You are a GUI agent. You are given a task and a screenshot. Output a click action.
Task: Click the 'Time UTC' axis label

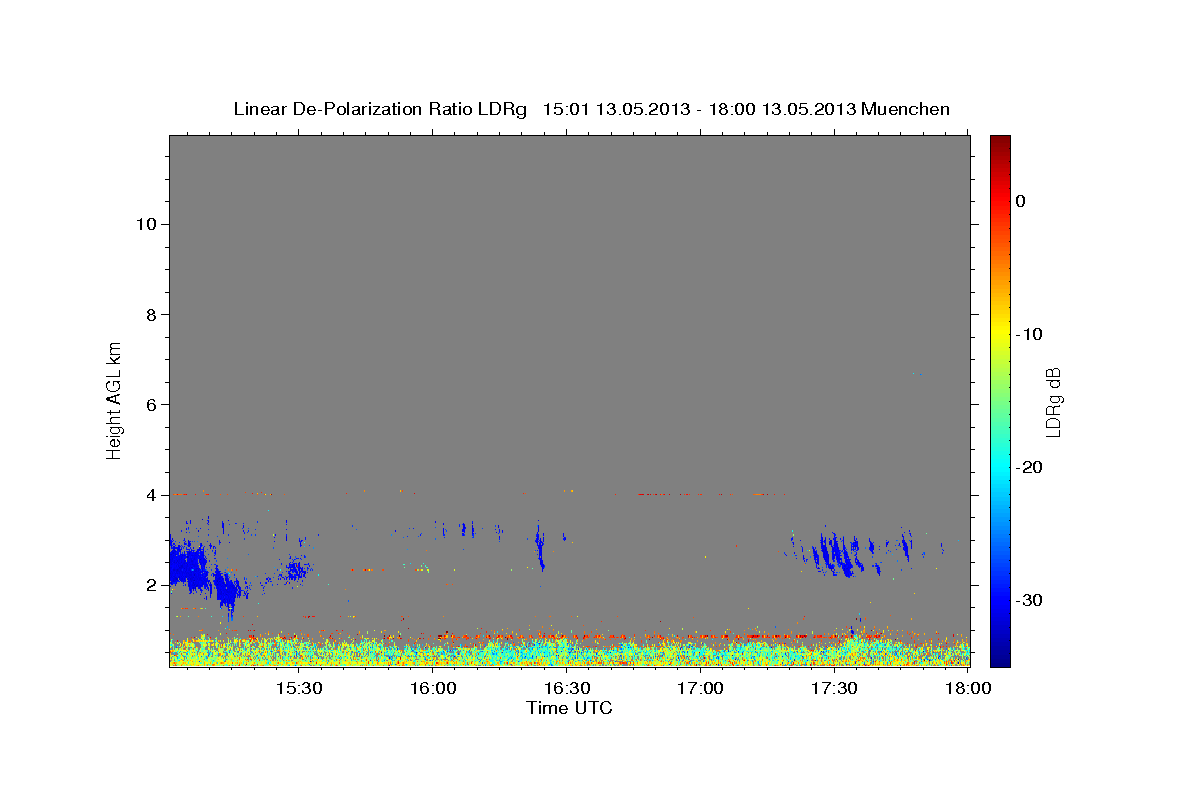569,708
